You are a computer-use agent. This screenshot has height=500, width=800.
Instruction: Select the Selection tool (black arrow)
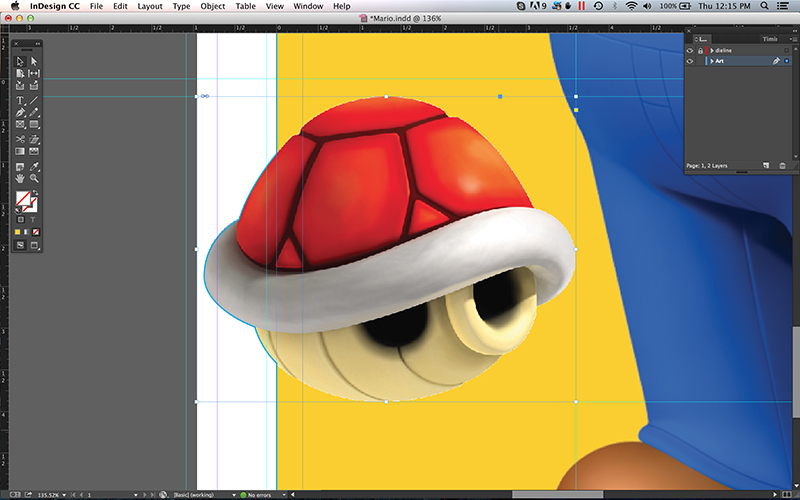[20, 62]
